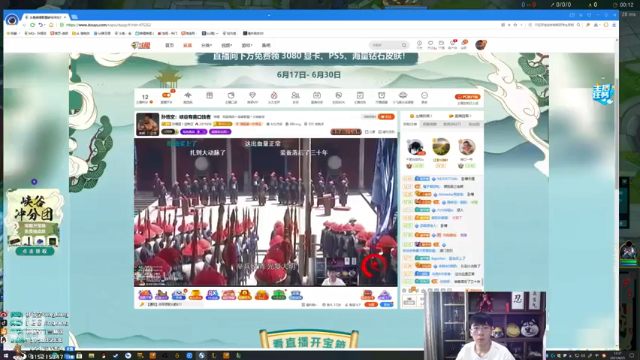Click the orange follow heart button
The height and width of the screenshot is (360, 640).
pos(386,117)
